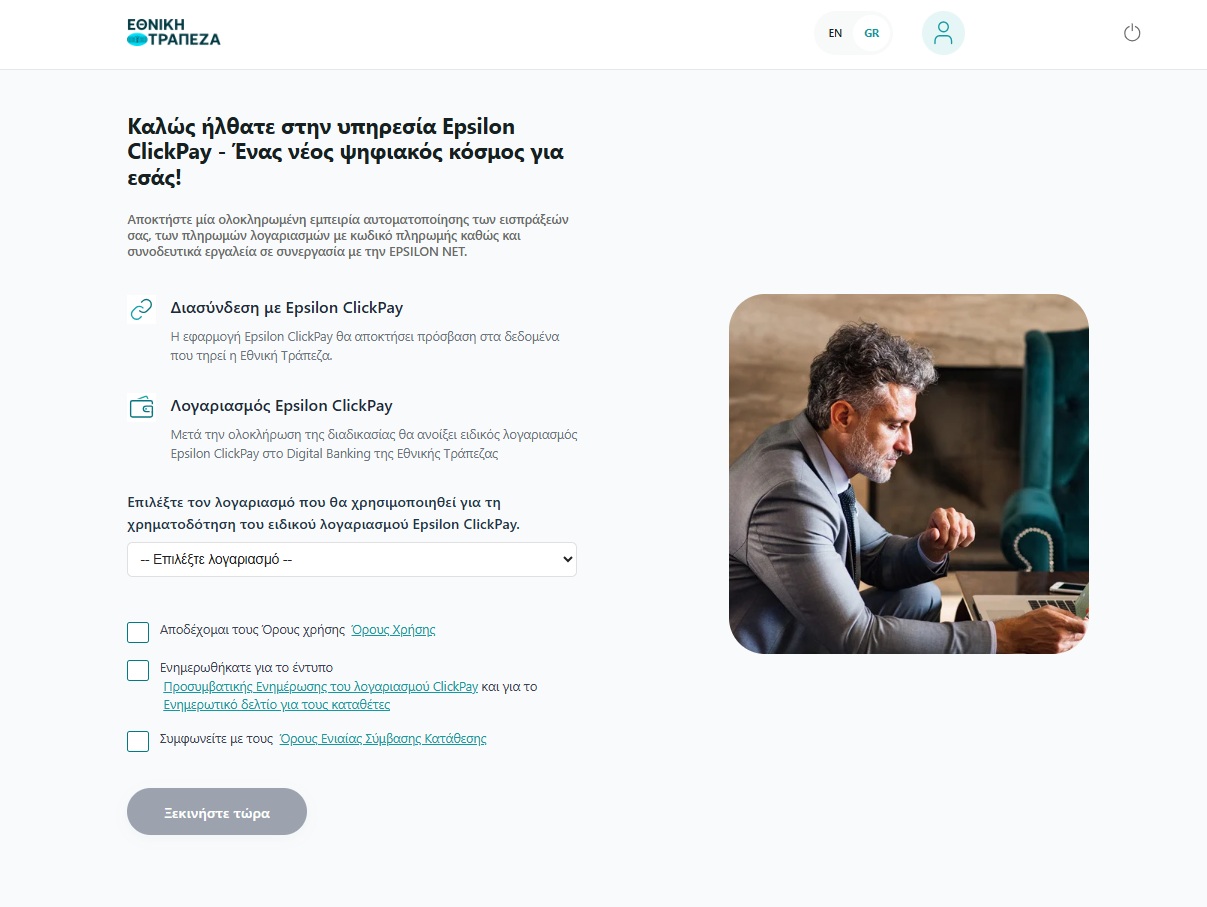Select the GR language option
This screenshot has height=907, width=1207.
tap(872, 33)
